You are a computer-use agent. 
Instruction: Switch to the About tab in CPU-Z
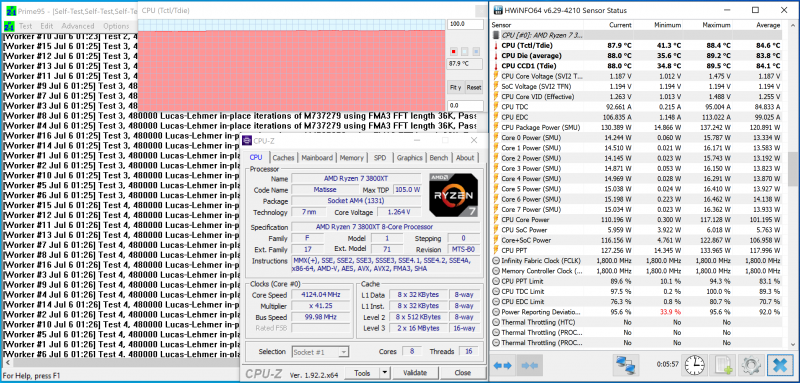[x=465, y=158]
